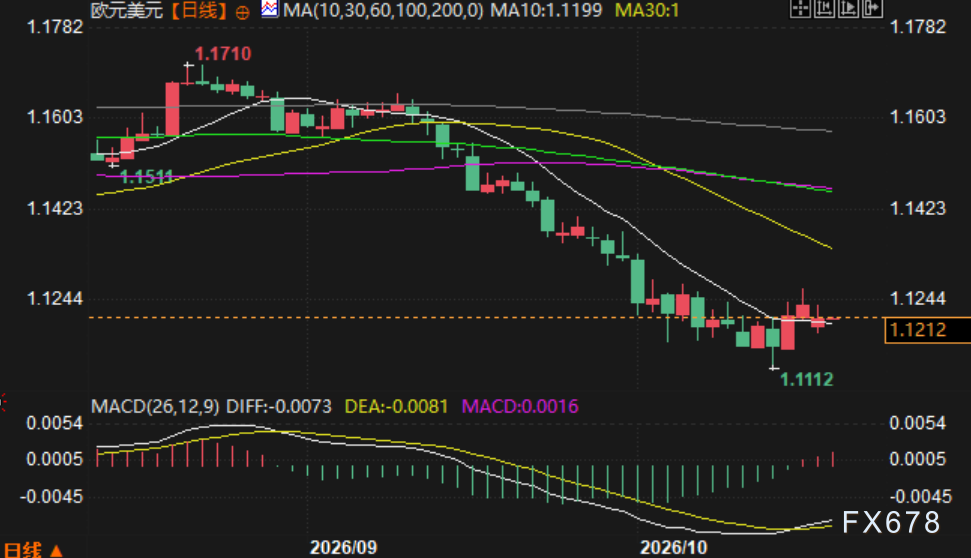This screenshot has width=971, height=558.
Task: Click the 2026/09 date axis label
Action: click(x=343, y=547)
